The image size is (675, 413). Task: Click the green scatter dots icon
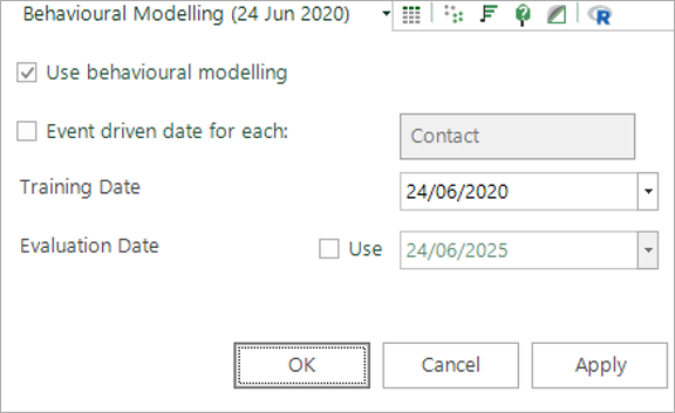pos(455,15)
